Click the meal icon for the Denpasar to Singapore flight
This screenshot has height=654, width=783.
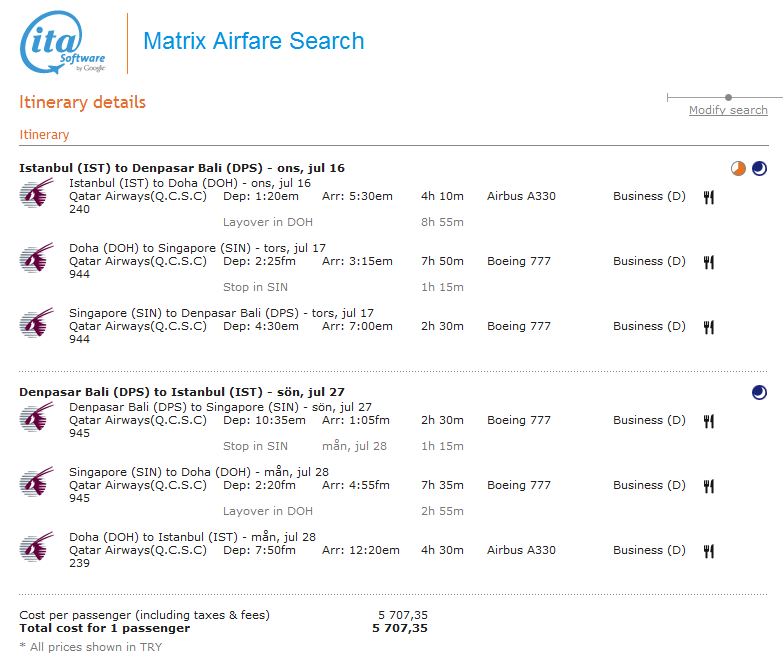(x=709, y=421)
